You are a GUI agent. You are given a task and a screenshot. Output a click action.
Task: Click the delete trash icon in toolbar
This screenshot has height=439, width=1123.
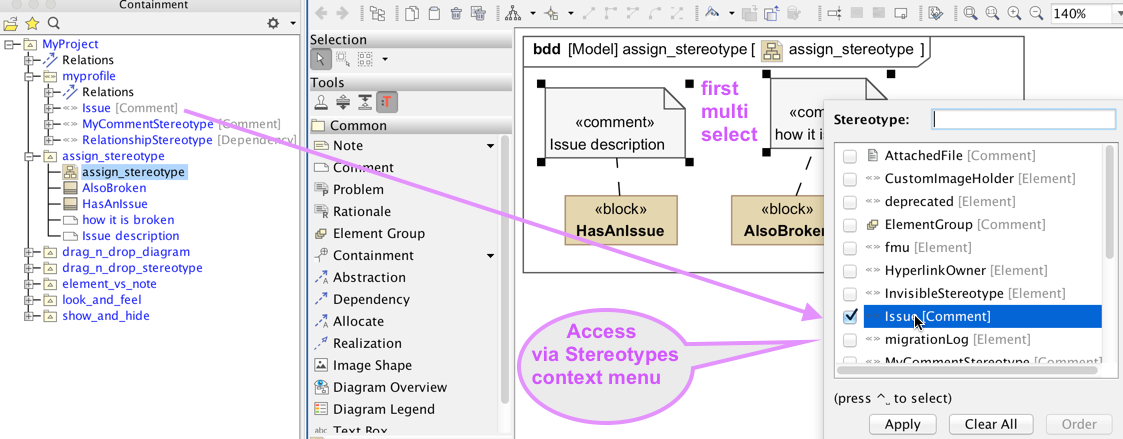click(456, 14)
